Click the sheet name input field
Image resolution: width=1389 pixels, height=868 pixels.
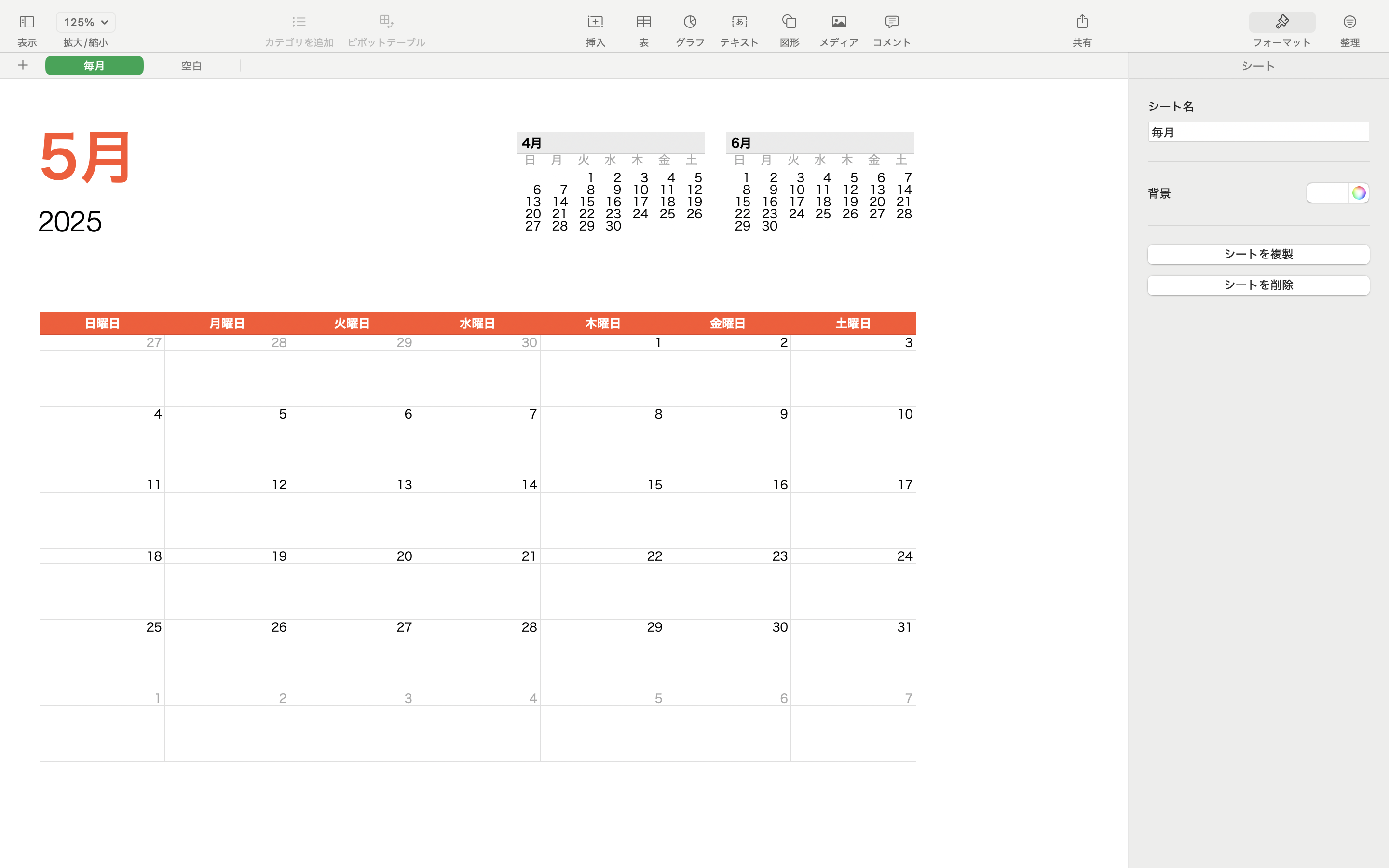click(x=1258, y=132)
